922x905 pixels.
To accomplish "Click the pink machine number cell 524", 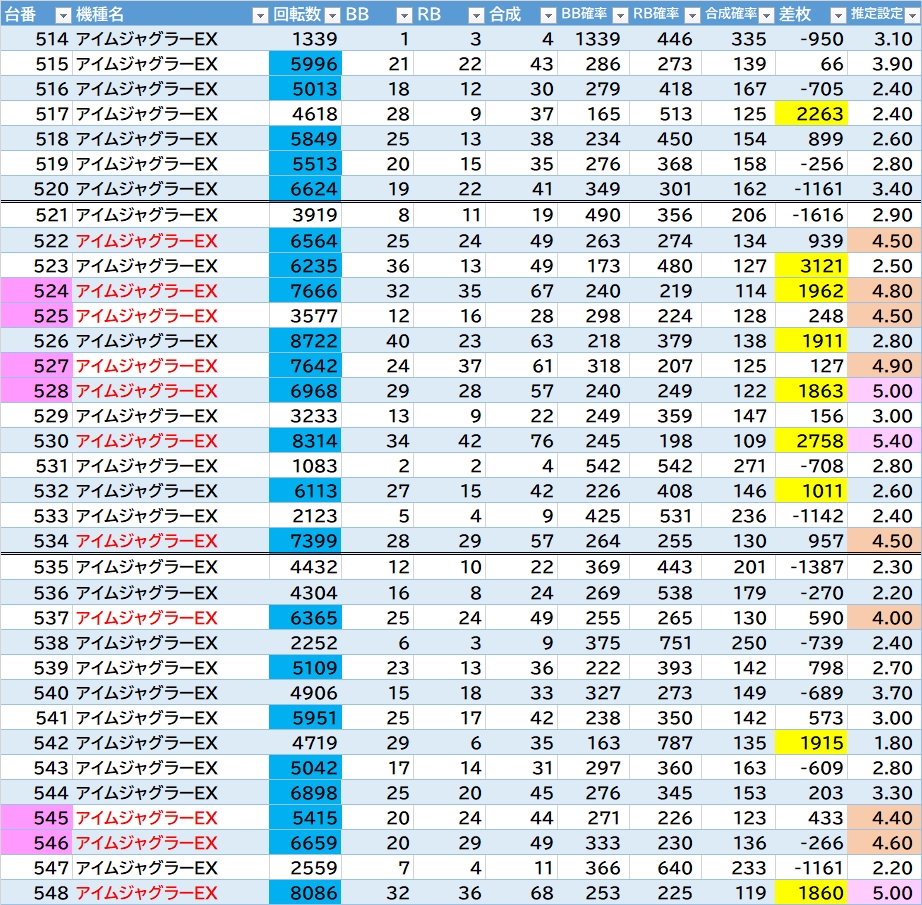I will tap(36, 290).
